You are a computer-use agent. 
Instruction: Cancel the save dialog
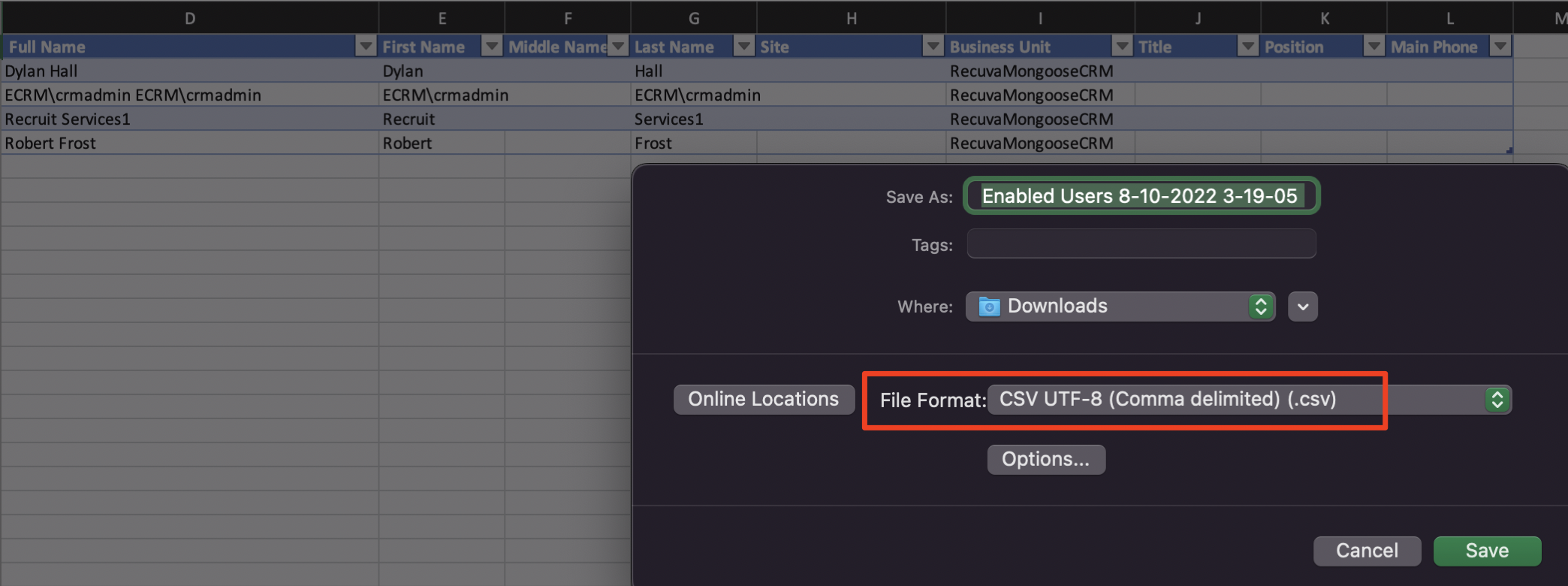(1367, 551)
